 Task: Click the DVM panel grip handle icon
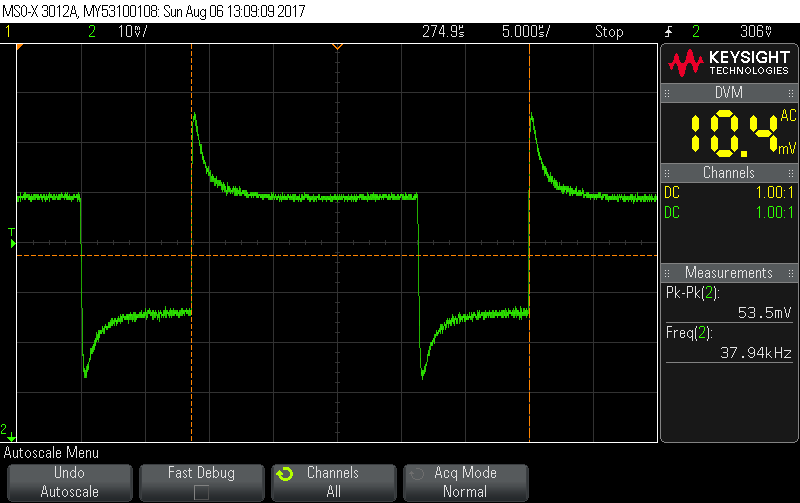pos(667,92)
